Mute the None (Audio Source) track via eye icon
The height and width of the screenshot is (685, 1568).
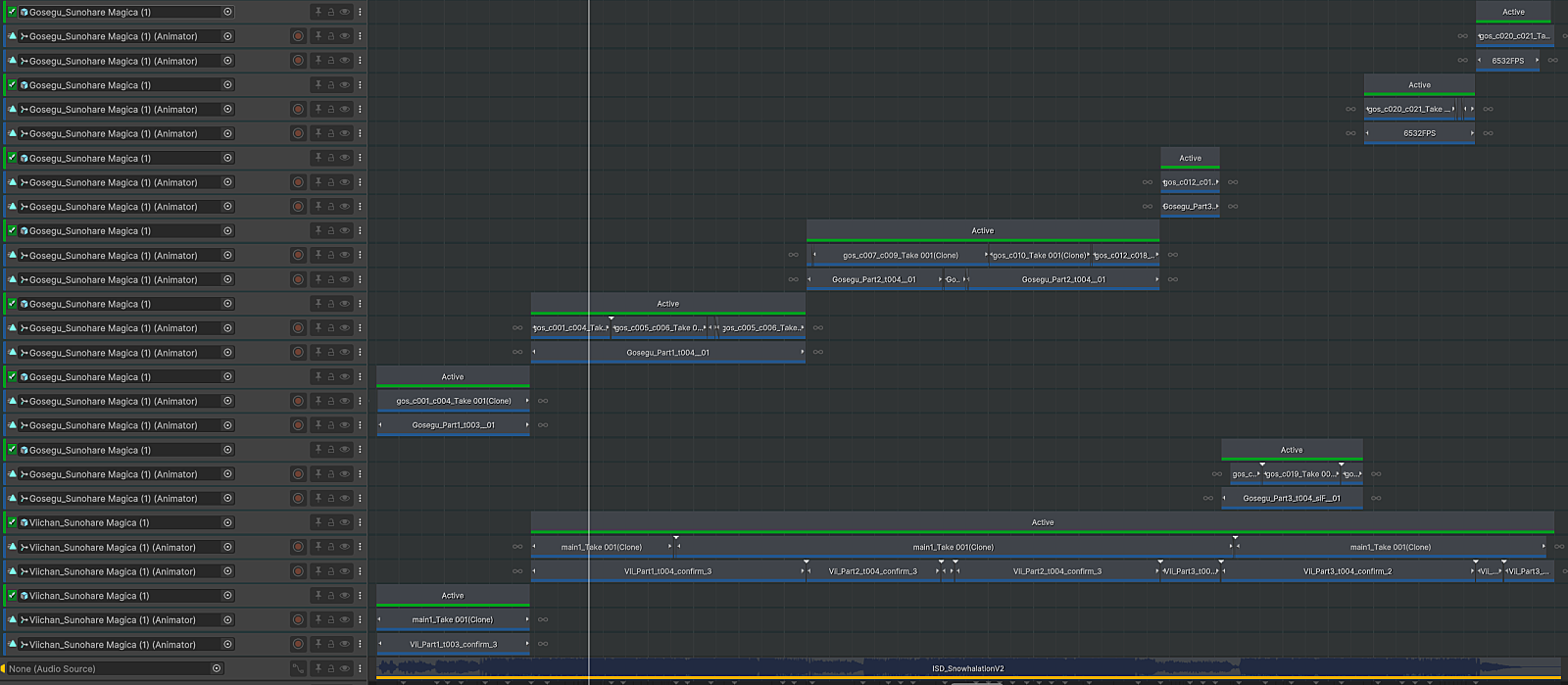345,669
